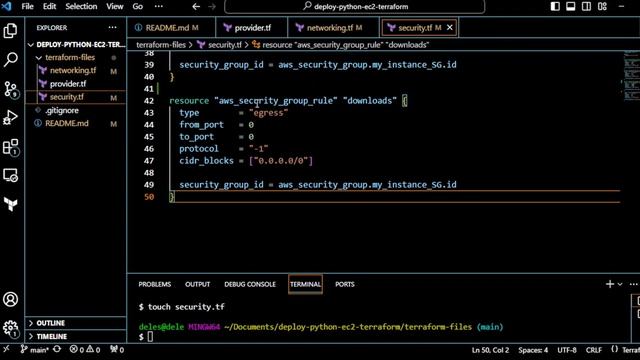
Task: Switch to the README.md editor tab
Action: 171,28
